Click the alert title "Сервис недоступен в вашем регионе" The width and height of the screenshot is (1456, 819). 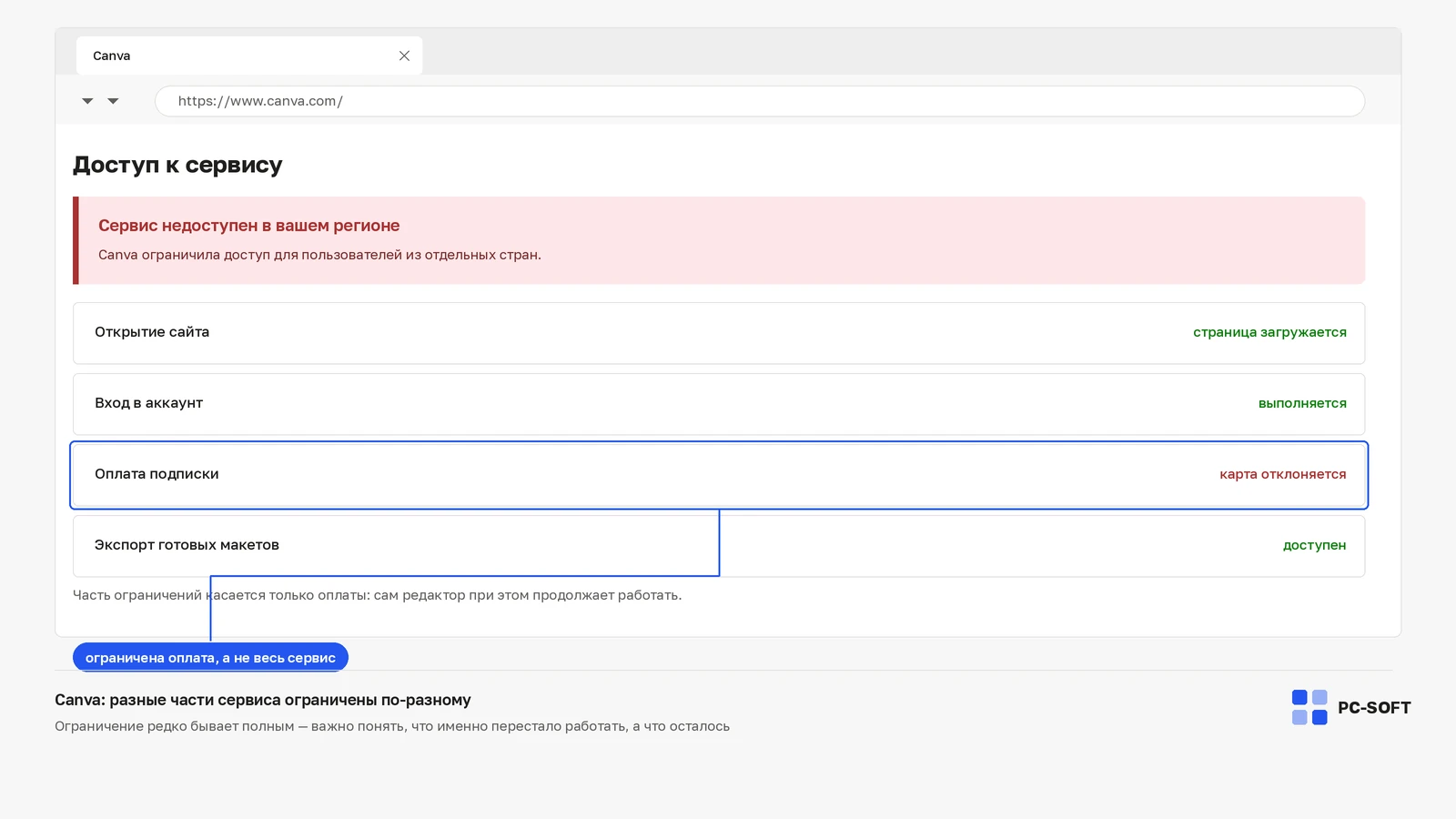point(248,226)
